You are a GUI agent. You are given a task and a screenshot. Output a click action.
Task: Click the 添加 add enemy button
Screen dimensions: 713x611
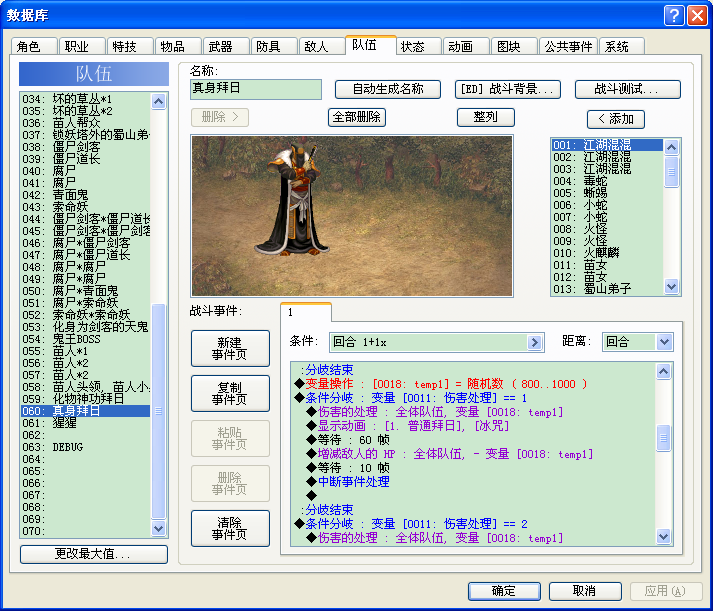click(x=616, y=119)
